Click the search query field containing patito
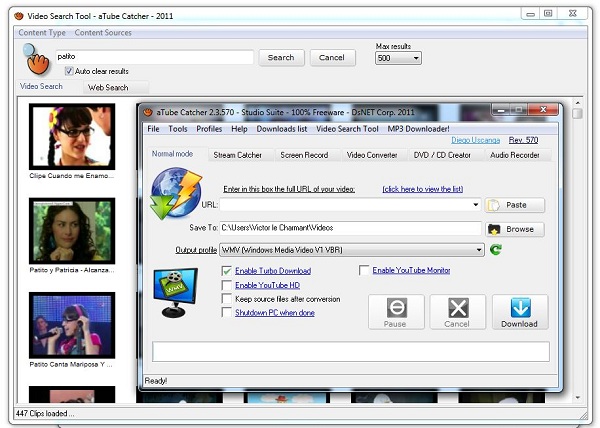Screen dimensions: 600x428 tap(155, 57)
